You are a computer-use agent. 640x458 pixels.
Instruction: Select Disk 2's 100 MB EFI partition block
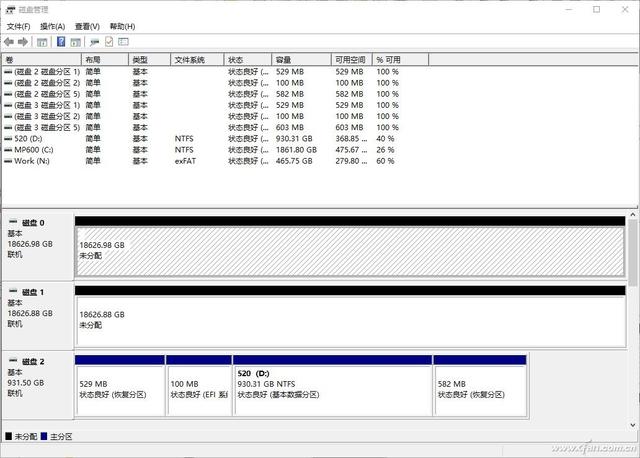click(x=199, y=390)
